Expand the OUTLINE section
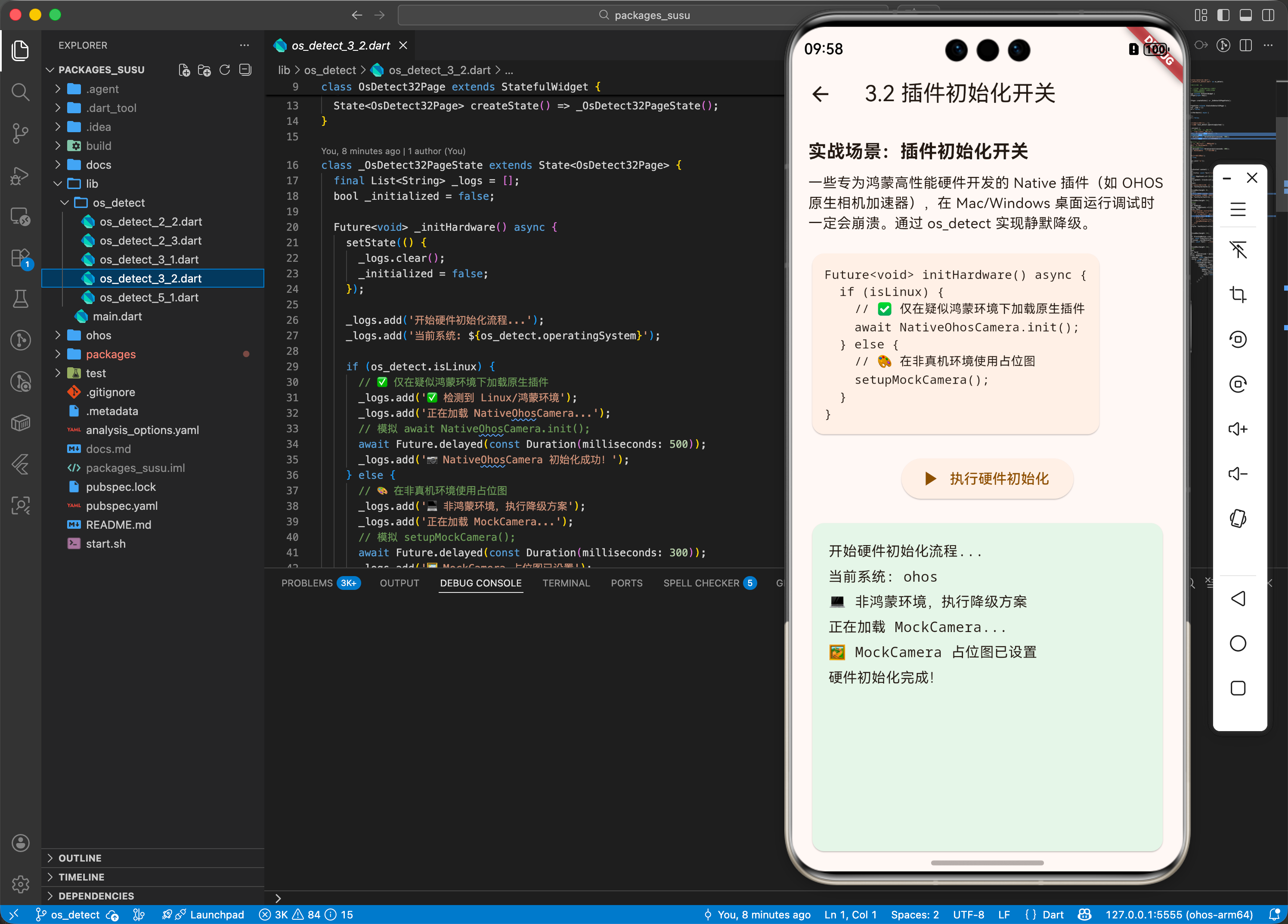 [x=80, y=858]
